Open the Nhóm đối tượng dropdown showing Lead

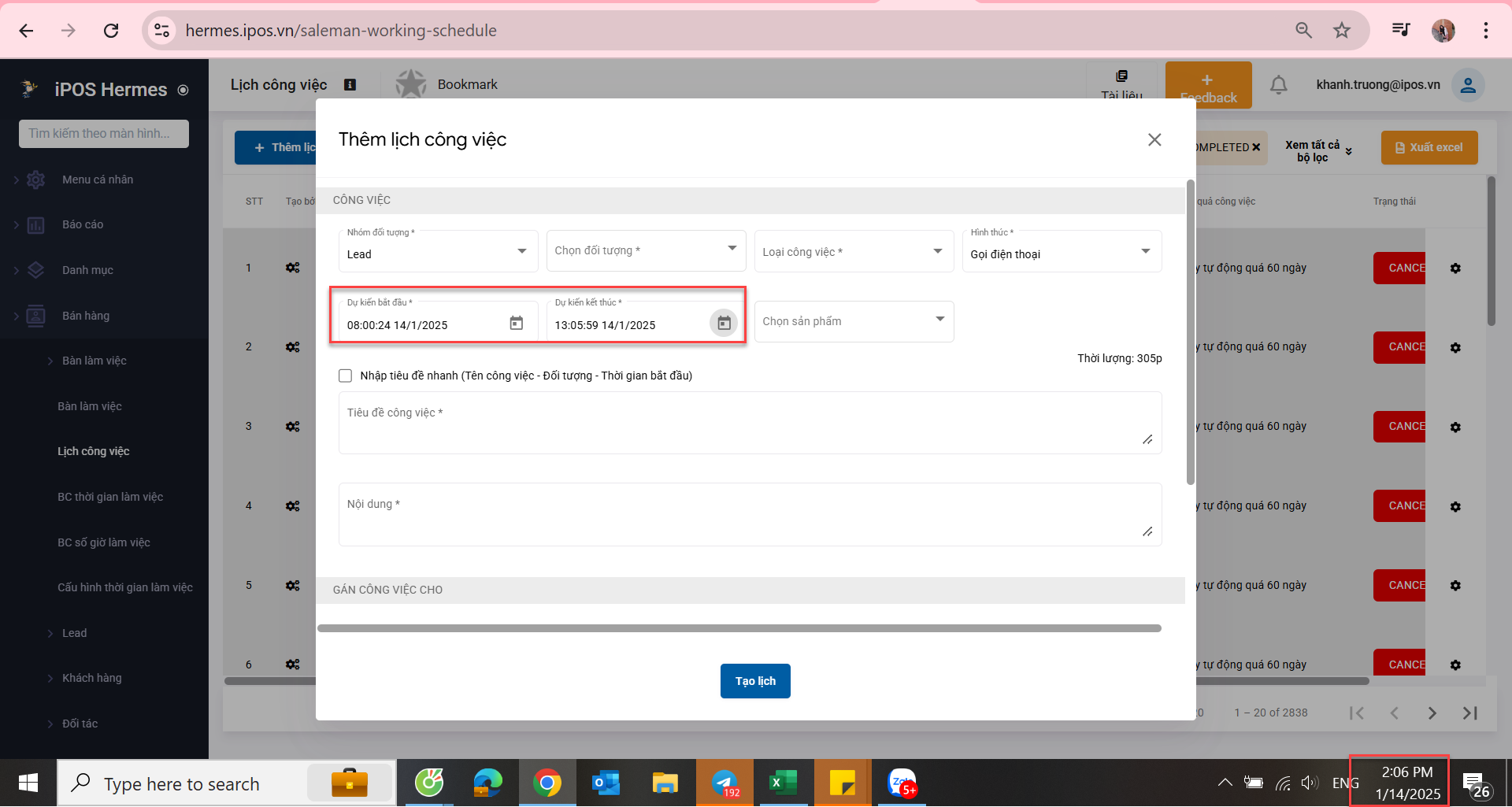pyautogui.click(x=438, y=251)
